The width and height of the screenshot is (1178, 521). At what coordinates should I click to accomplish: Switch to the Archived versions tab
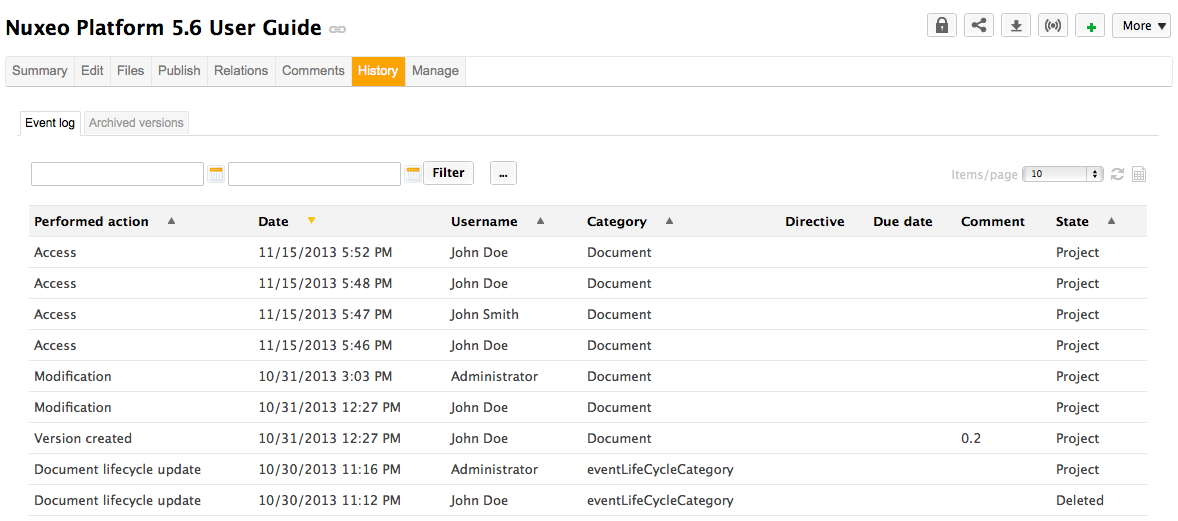coord(136,123)
